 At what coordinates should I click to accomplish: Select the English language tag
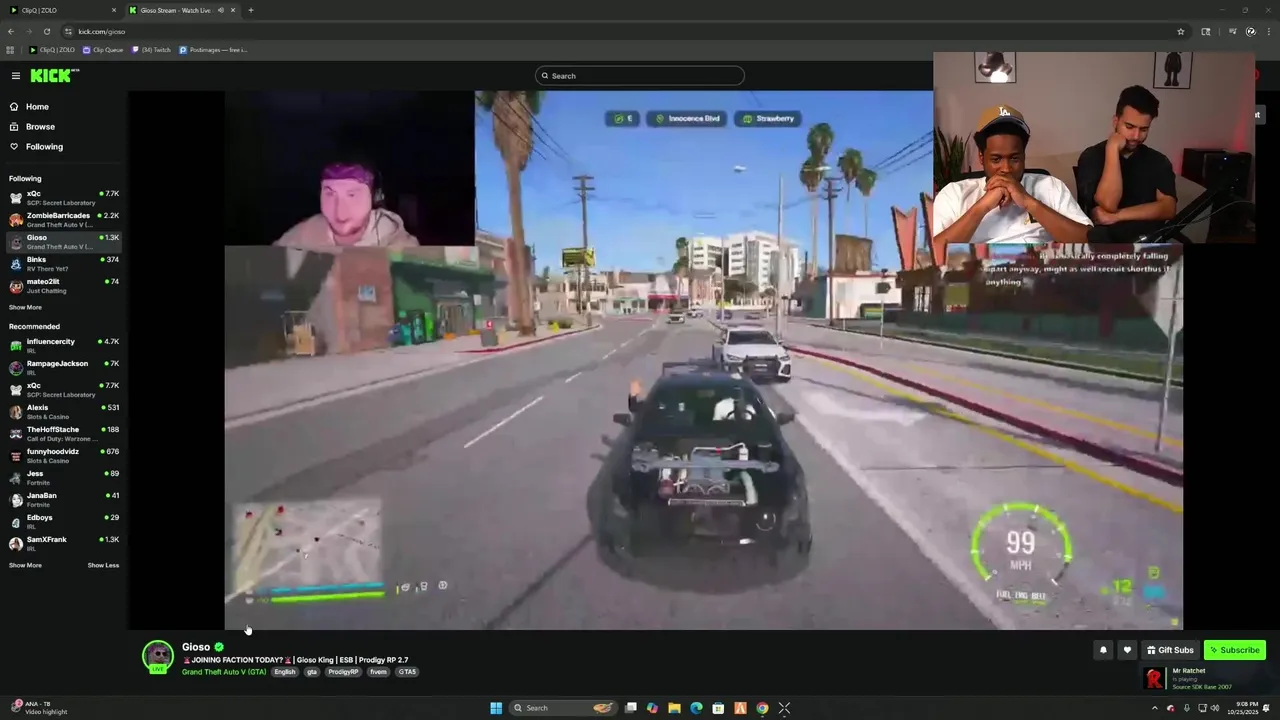coord(285,672)
